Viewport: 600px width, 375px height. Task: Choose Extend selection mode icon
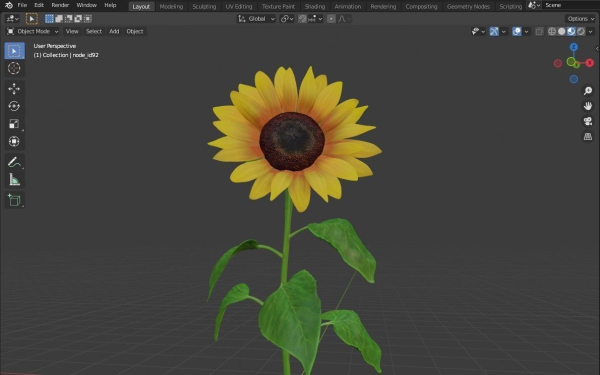(59, 19)
